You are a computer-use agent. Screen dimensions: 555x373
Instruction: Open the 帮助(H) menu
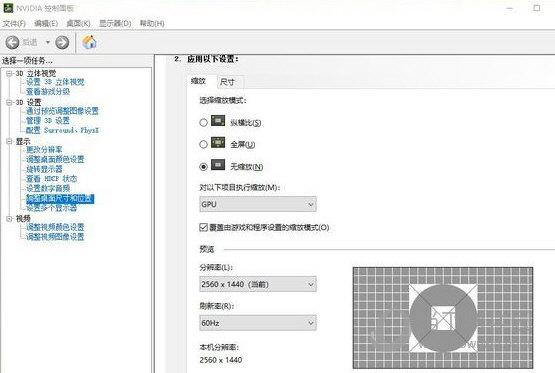[152, 23]
